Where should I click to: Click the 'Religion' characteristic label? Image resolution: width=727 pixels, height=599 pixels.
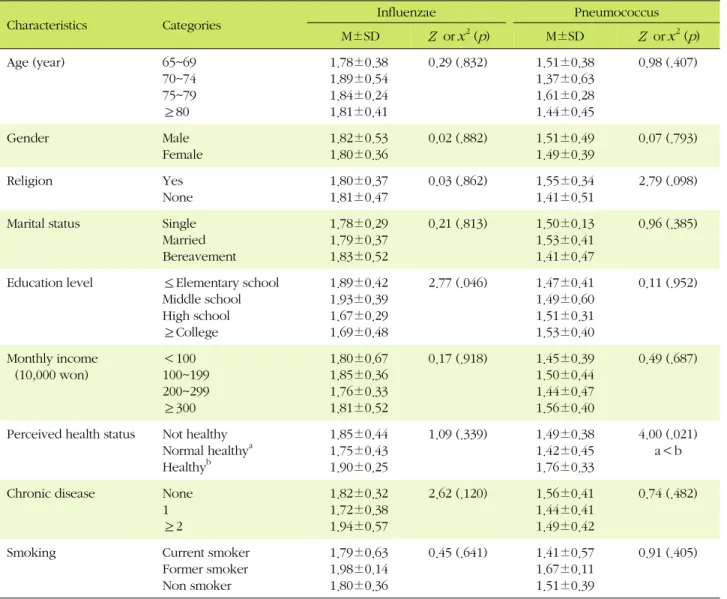click(30, 181)
